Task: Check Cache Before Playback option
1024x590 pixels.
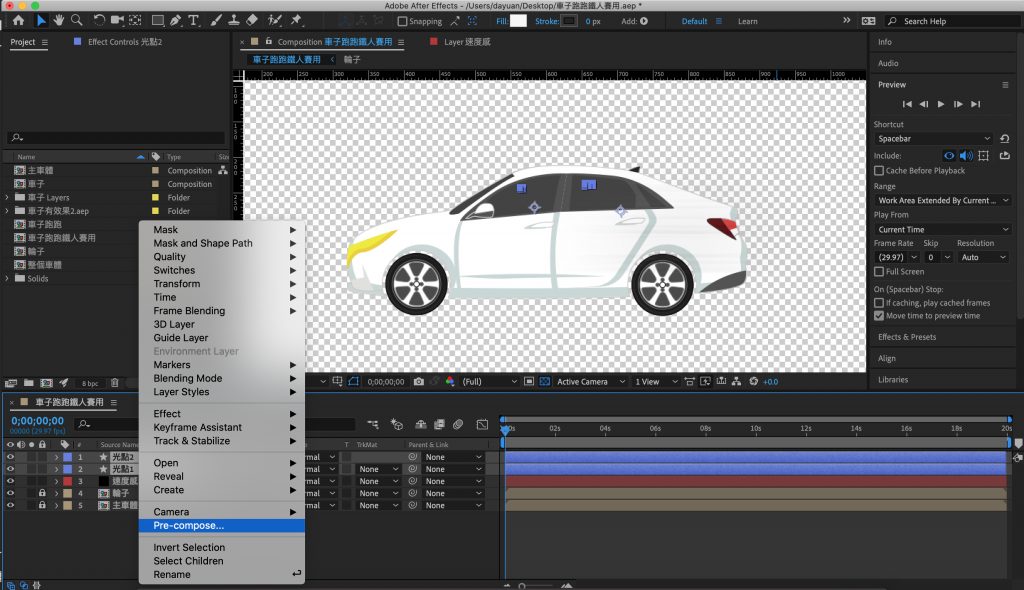Action: click(879, 171)
